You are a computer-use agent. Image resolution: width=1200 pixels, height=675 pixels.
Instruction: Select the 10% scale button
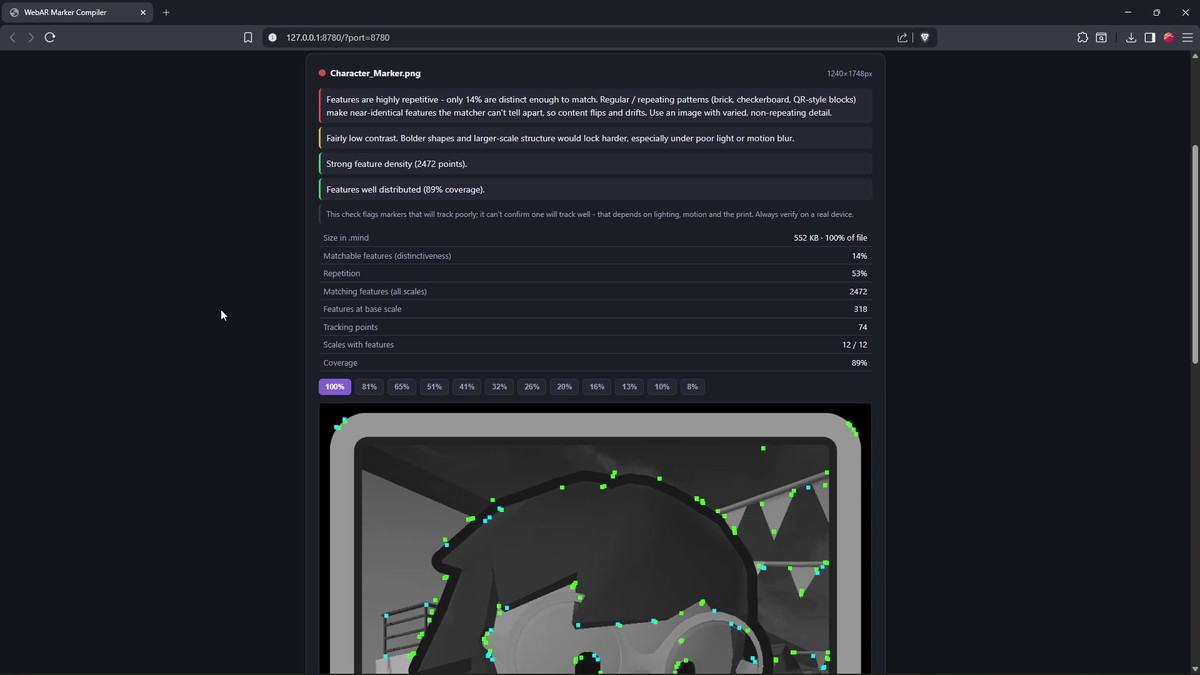pyautogui.click(x=662, y=386)
